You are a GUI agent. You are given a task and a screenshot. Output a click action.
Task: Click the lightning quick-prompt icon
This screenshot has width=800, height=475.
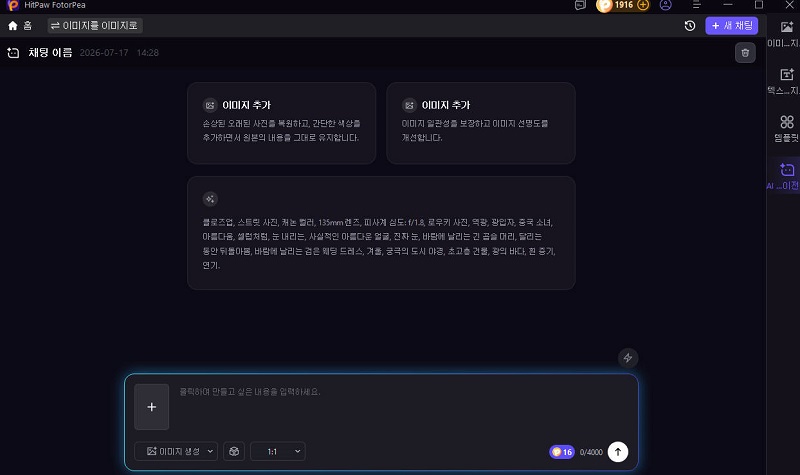point(628,358)
